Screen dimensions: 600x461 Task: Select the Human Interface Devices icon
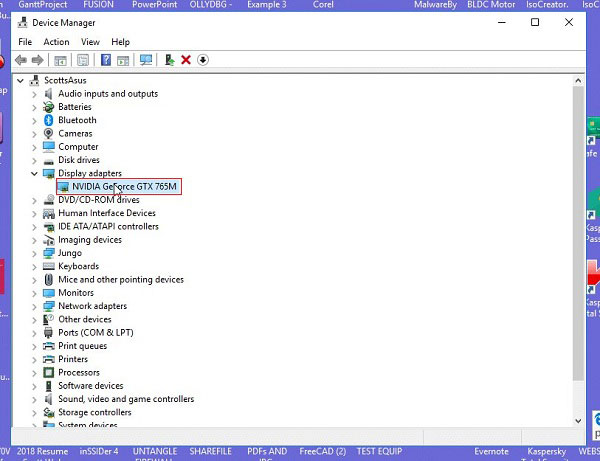48,213
